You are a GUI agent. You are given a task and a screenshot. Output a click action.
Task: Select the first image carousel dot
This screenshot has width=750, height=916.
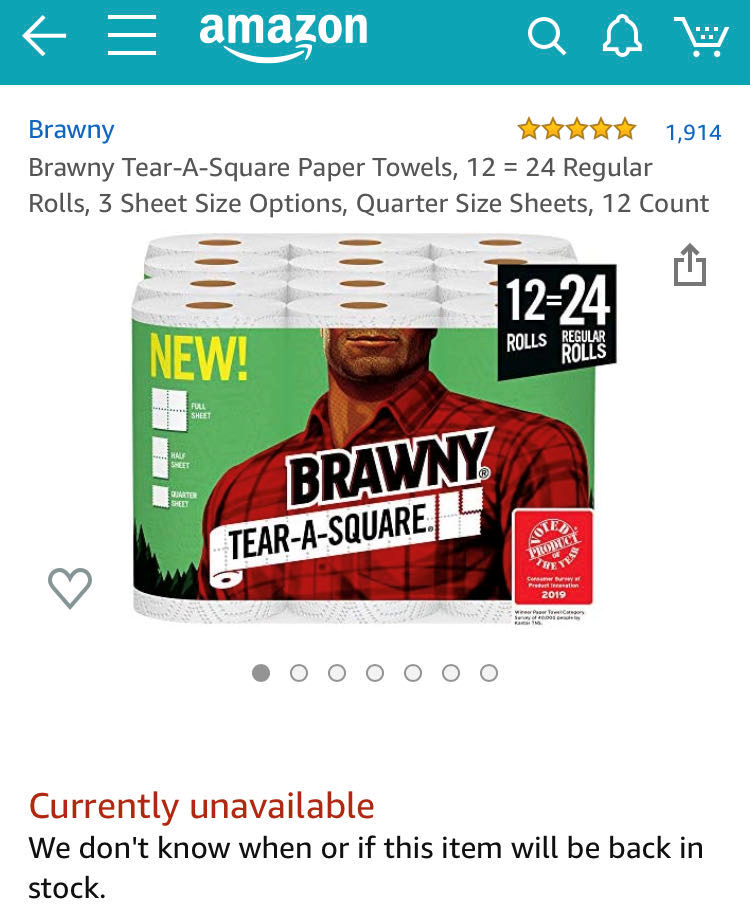click(x=261, y=673)
